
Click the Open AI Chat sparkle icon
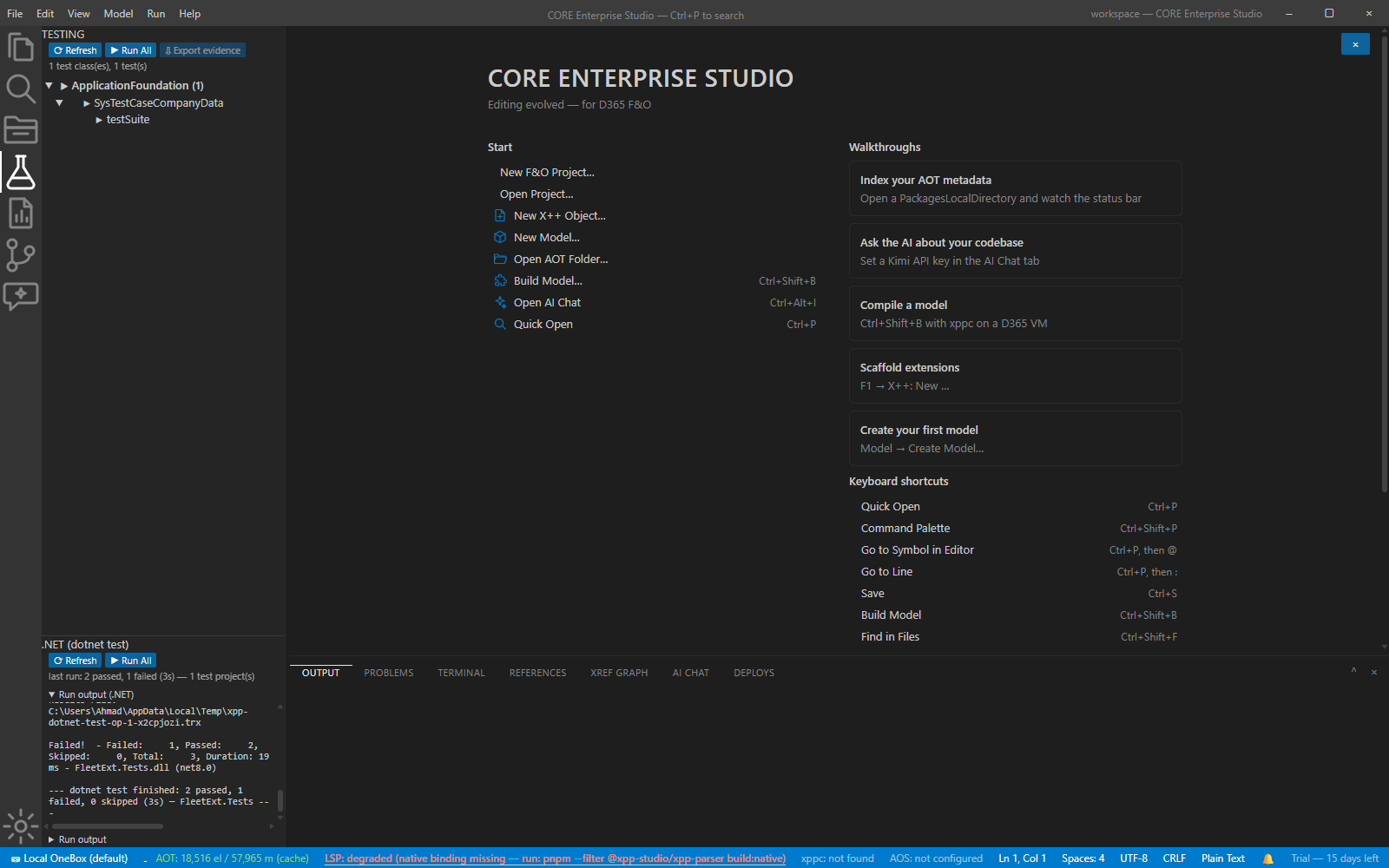[500, 302]
